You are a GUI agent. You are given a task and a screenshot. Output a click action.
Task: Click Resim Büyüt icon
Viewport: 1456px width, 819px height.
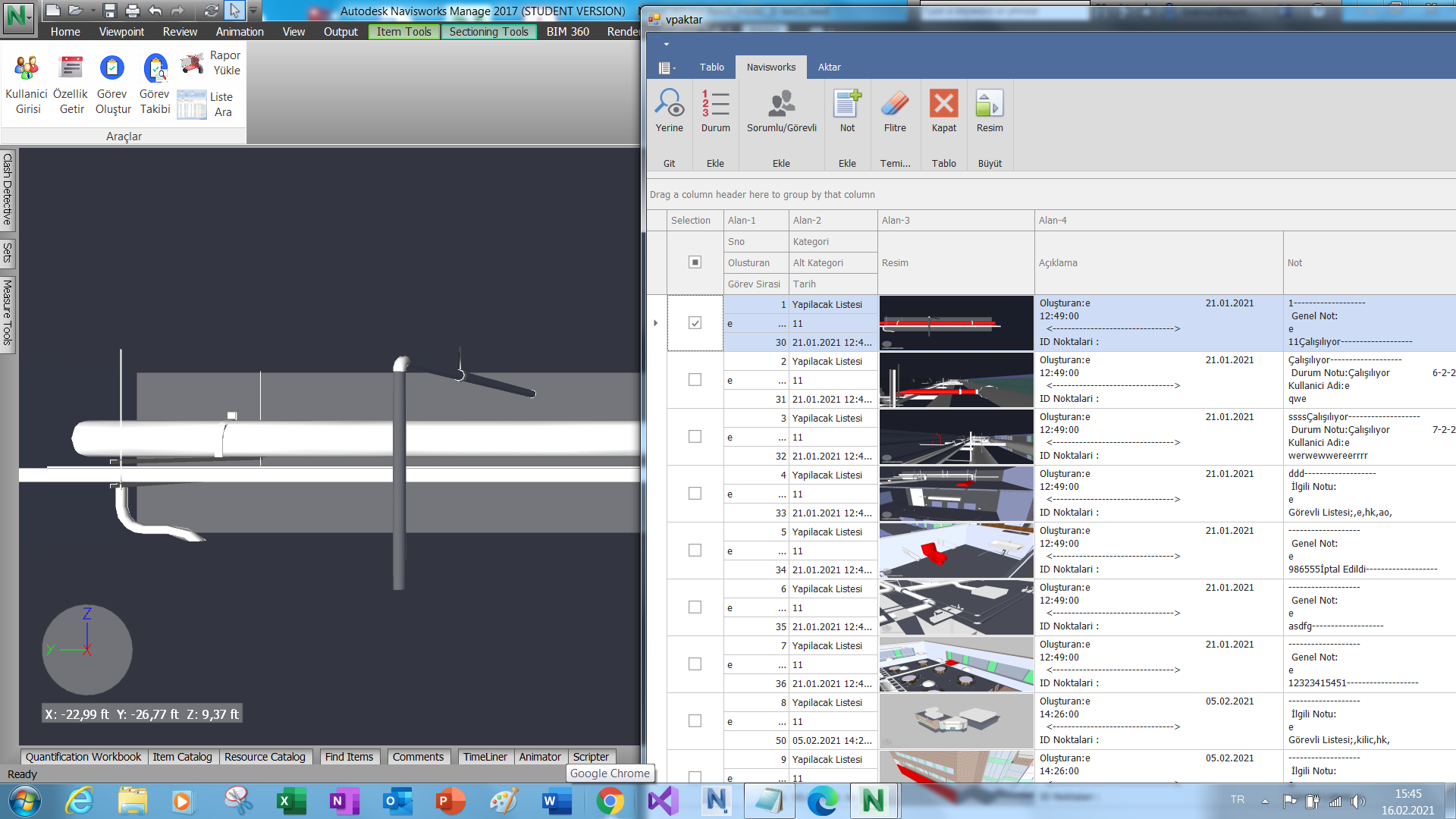point(990,103)
